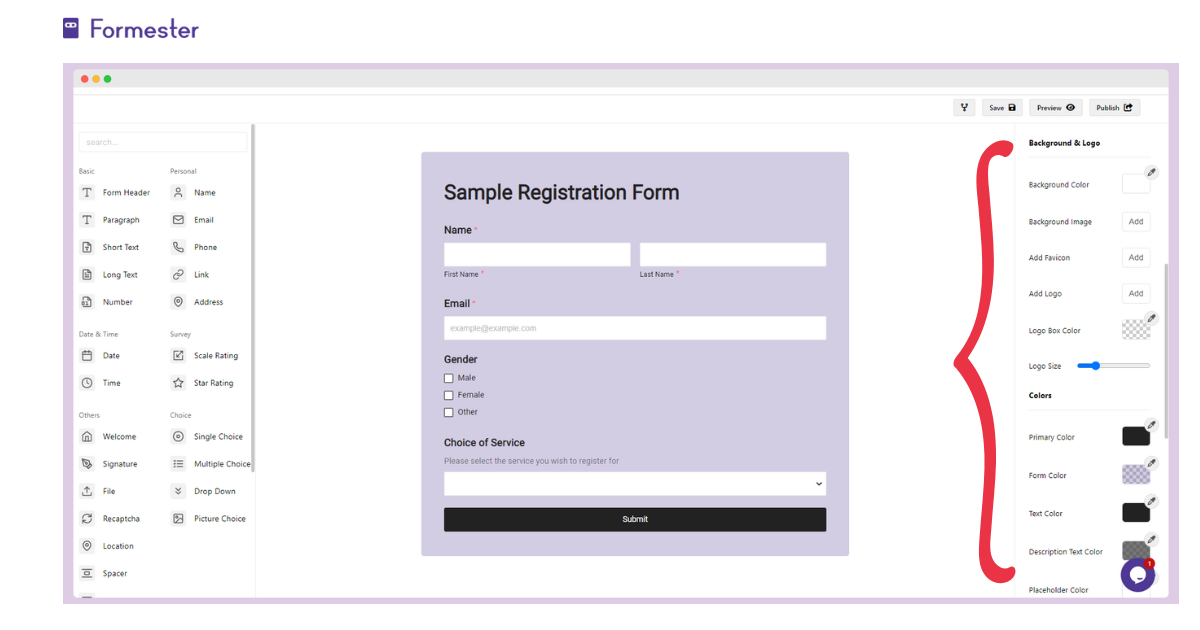Open the Choice of Service dropdown
The image size is (1200, 630).
(x=635, y=484)
